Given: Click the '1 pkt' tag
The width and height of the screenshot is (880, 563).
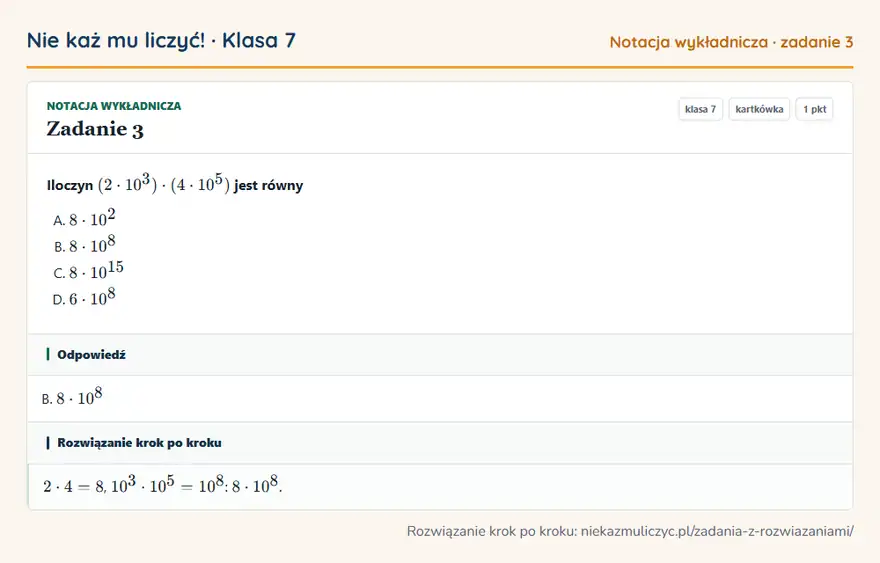Looking at the screenshot, I should click(x=814, y=109).
